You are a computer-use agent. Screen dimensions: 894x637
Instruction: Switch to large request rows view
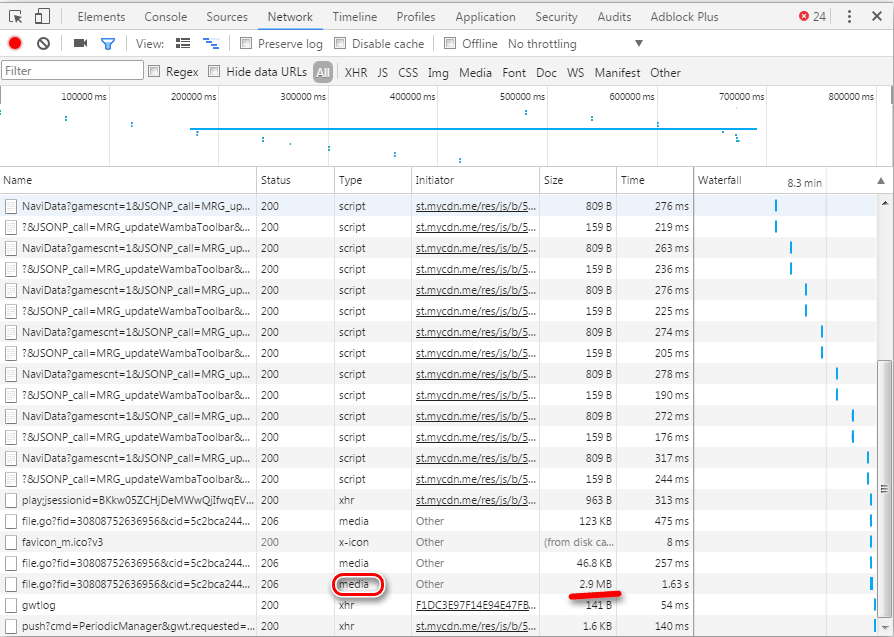tap(183, 43)
